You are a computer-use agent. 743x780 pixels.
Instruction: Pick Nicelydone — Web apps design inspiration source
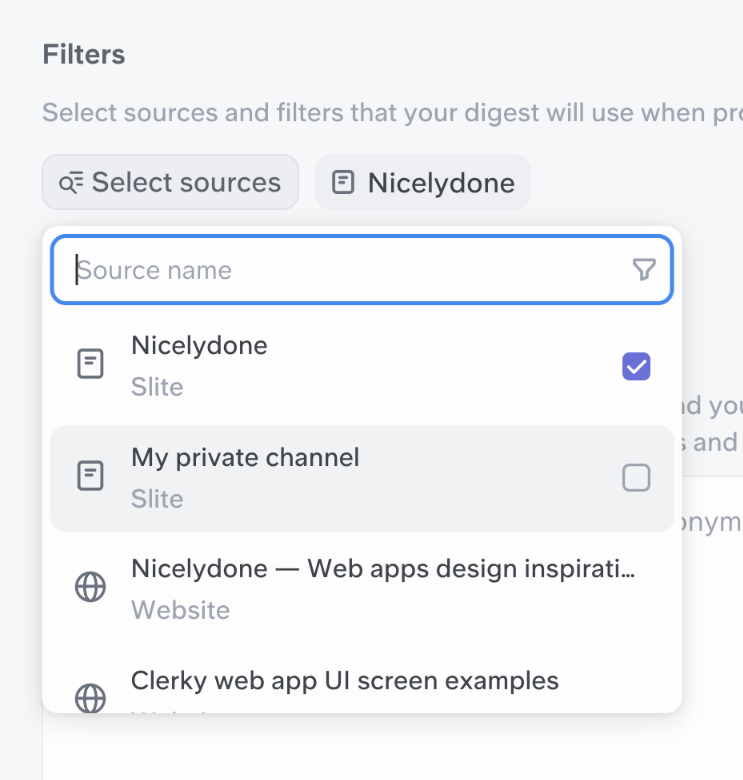(383, 569)
